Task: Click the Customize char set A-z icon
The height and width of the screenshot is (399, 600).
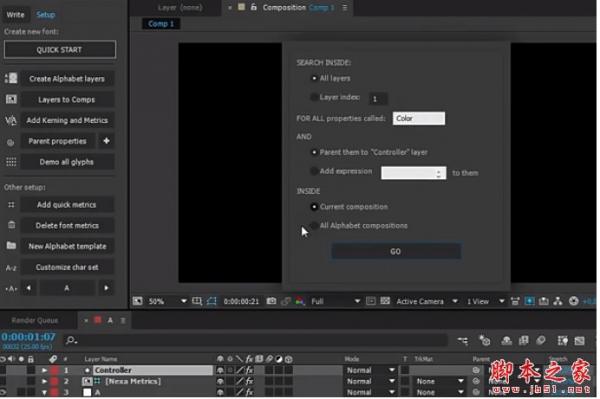Action: pyautogui.click(x=11, y=267)
